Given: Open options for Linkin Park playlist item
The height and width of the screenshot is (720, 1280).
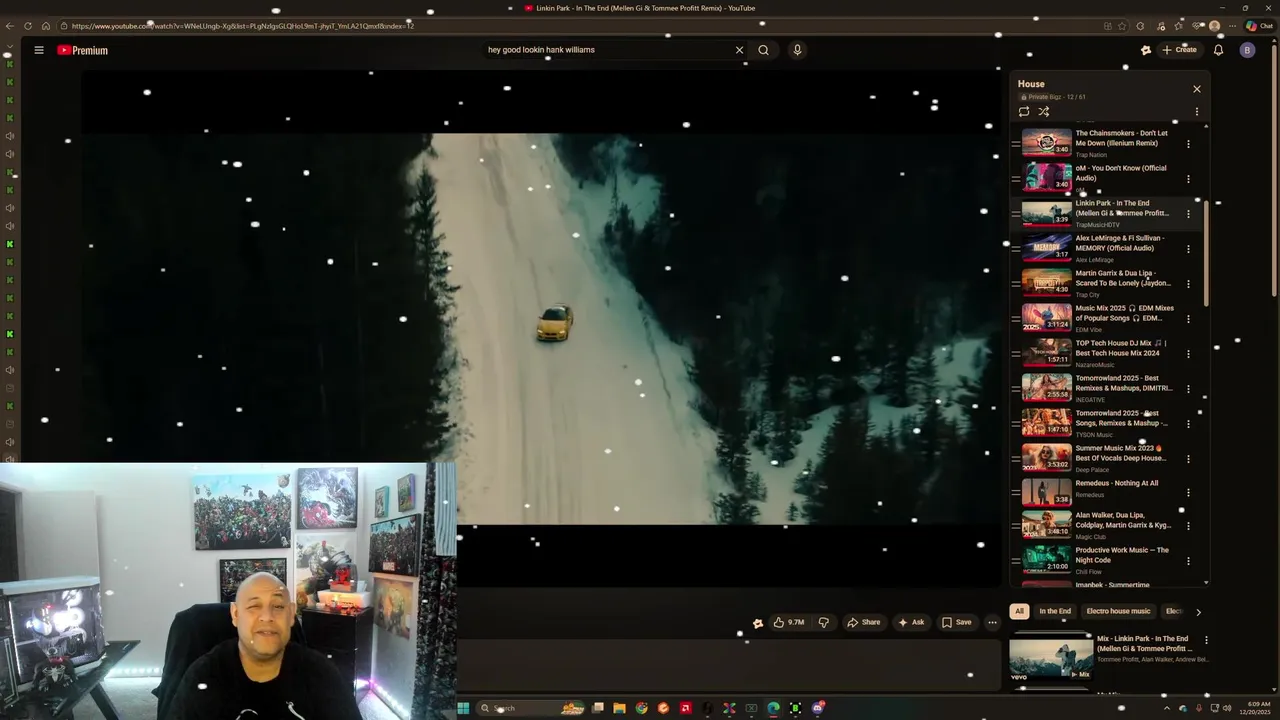Looking at the screenshot, I should point(1188,214).
